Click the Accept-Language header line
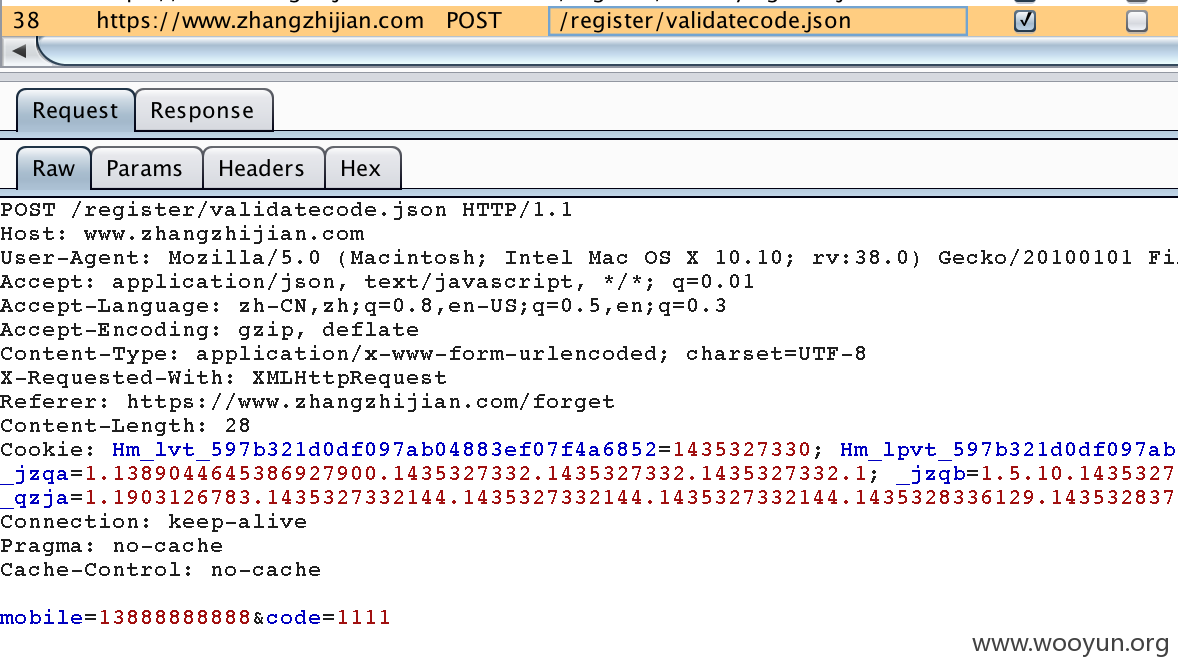This screenshot has width=1178, height=672. [x=364, y=306]
